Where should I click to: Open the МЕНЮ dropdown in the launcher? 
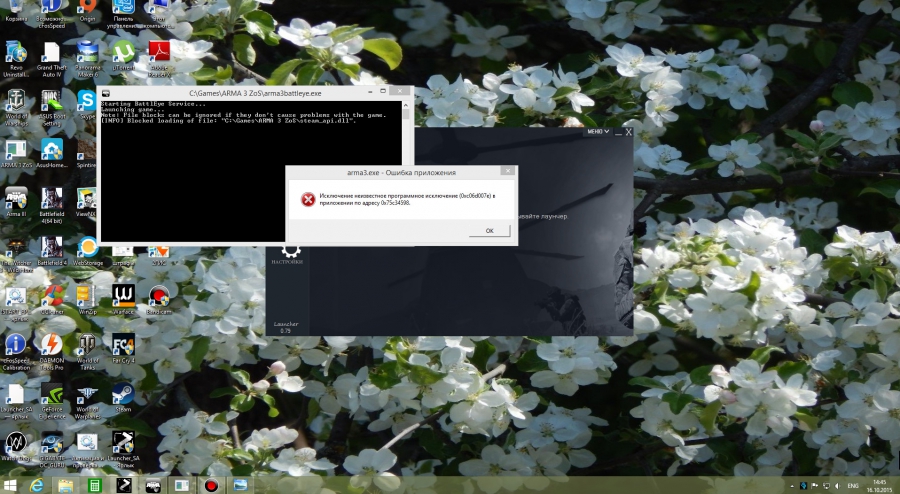click(x=598, y=131)
